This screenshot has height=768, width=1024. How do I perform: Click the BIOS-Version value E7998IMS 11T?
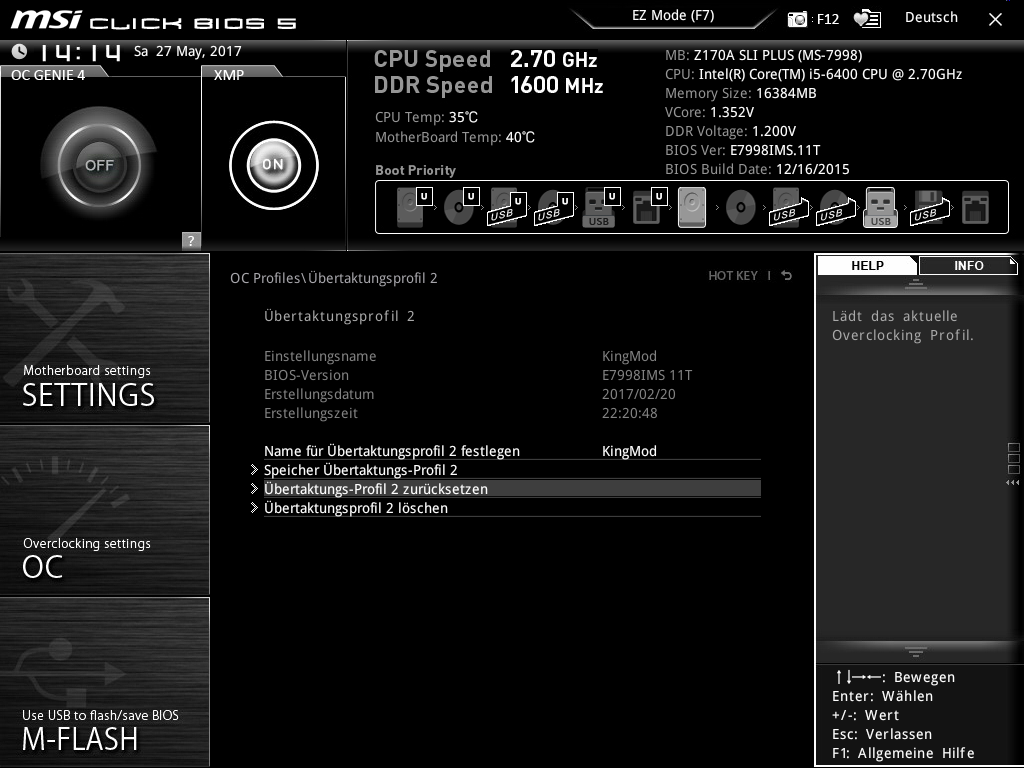(647, 375)
